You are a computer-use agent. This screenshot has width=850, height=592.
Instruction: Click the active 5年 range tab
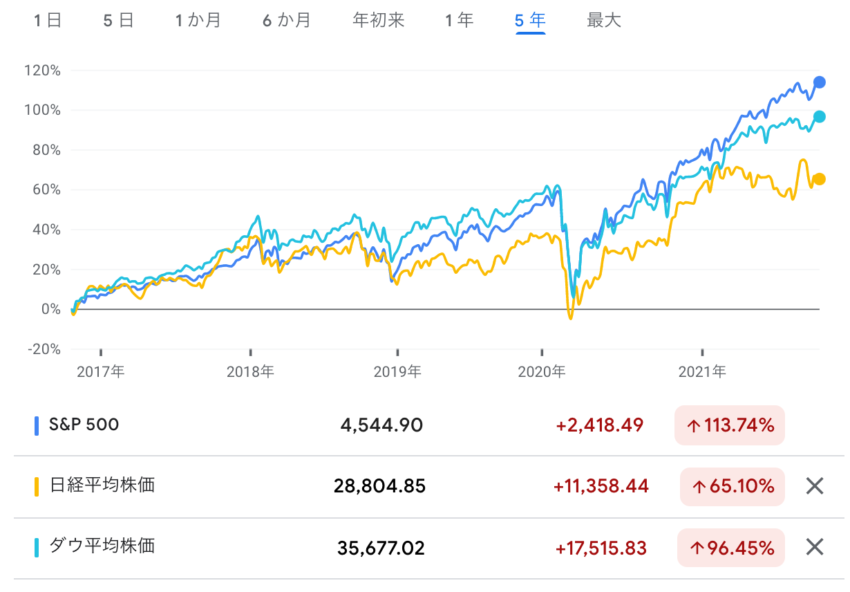click(530, 20)
